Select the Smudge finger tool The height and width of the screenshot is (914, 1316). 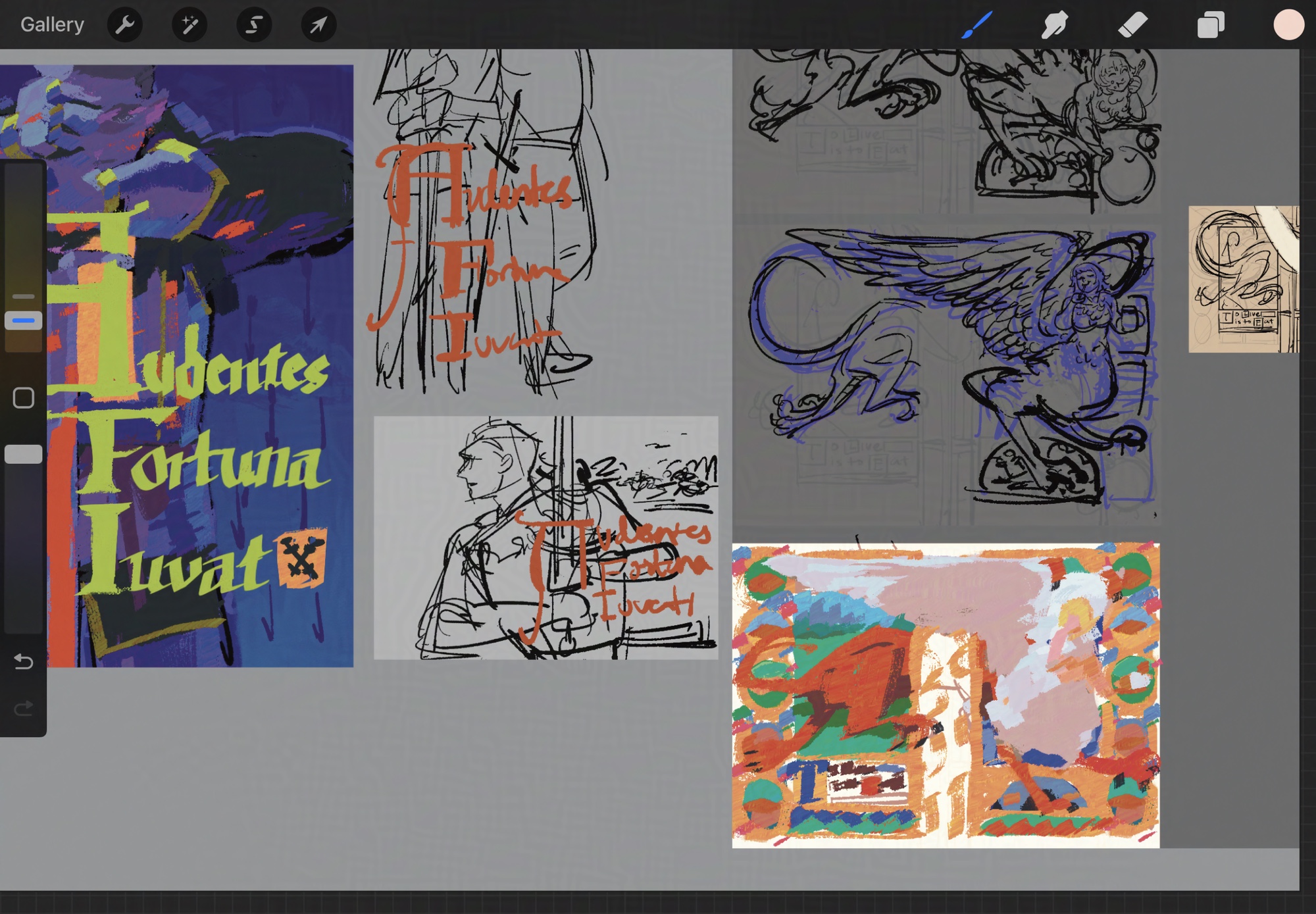(x=1054, y=25)
